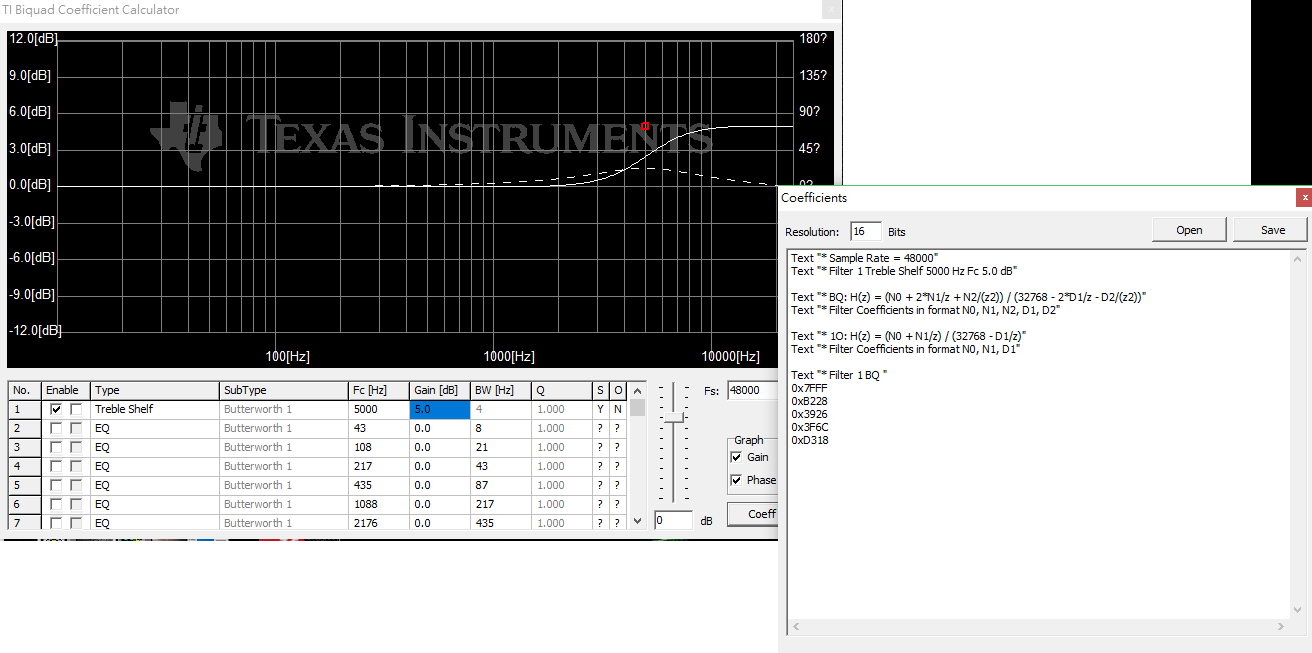
Task: Click the Filter 1 BQ text line
Action: point(839,375)
